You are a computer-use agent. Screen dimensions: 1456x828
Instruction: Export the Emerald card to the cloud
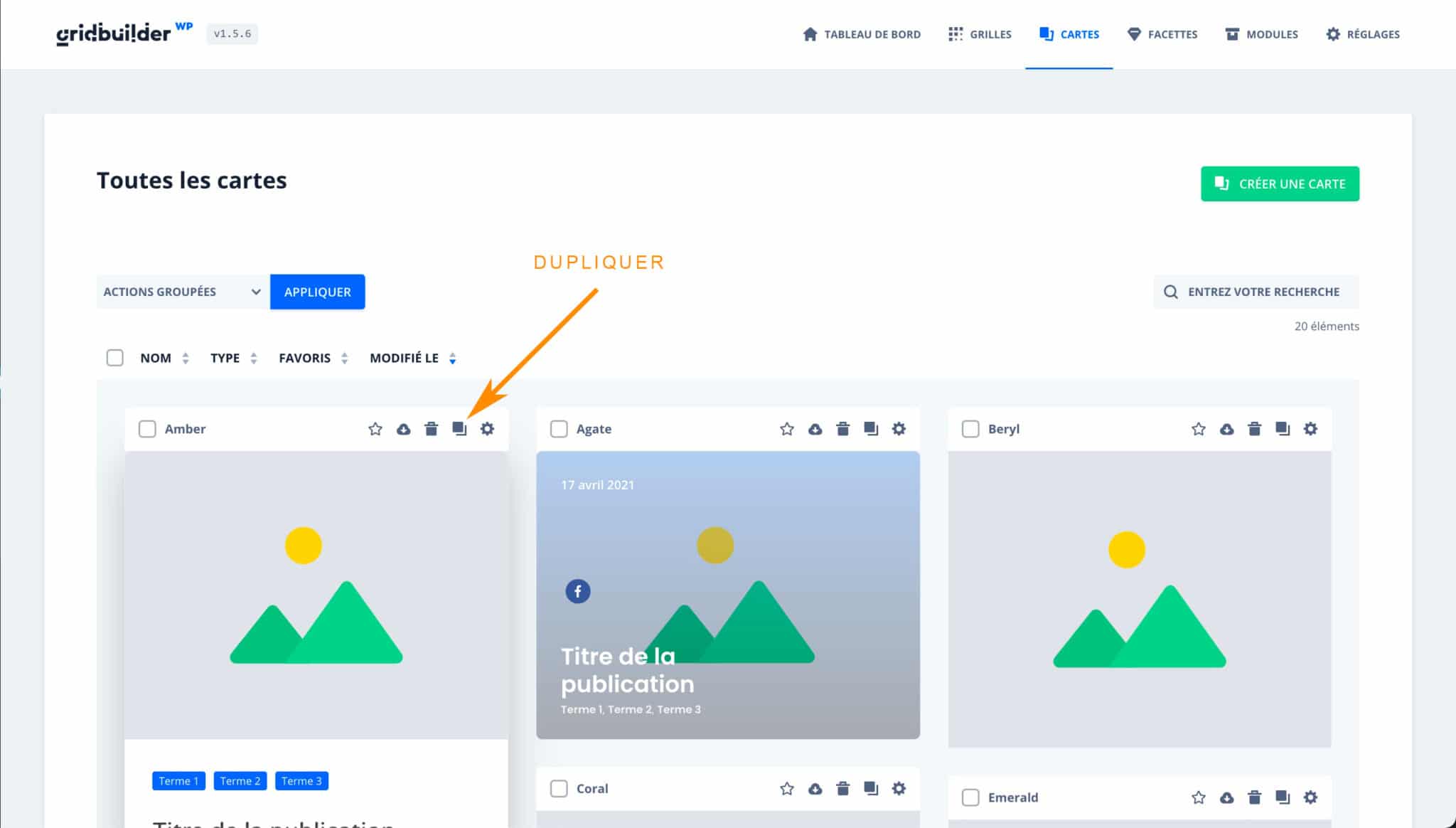[1226, 797]
